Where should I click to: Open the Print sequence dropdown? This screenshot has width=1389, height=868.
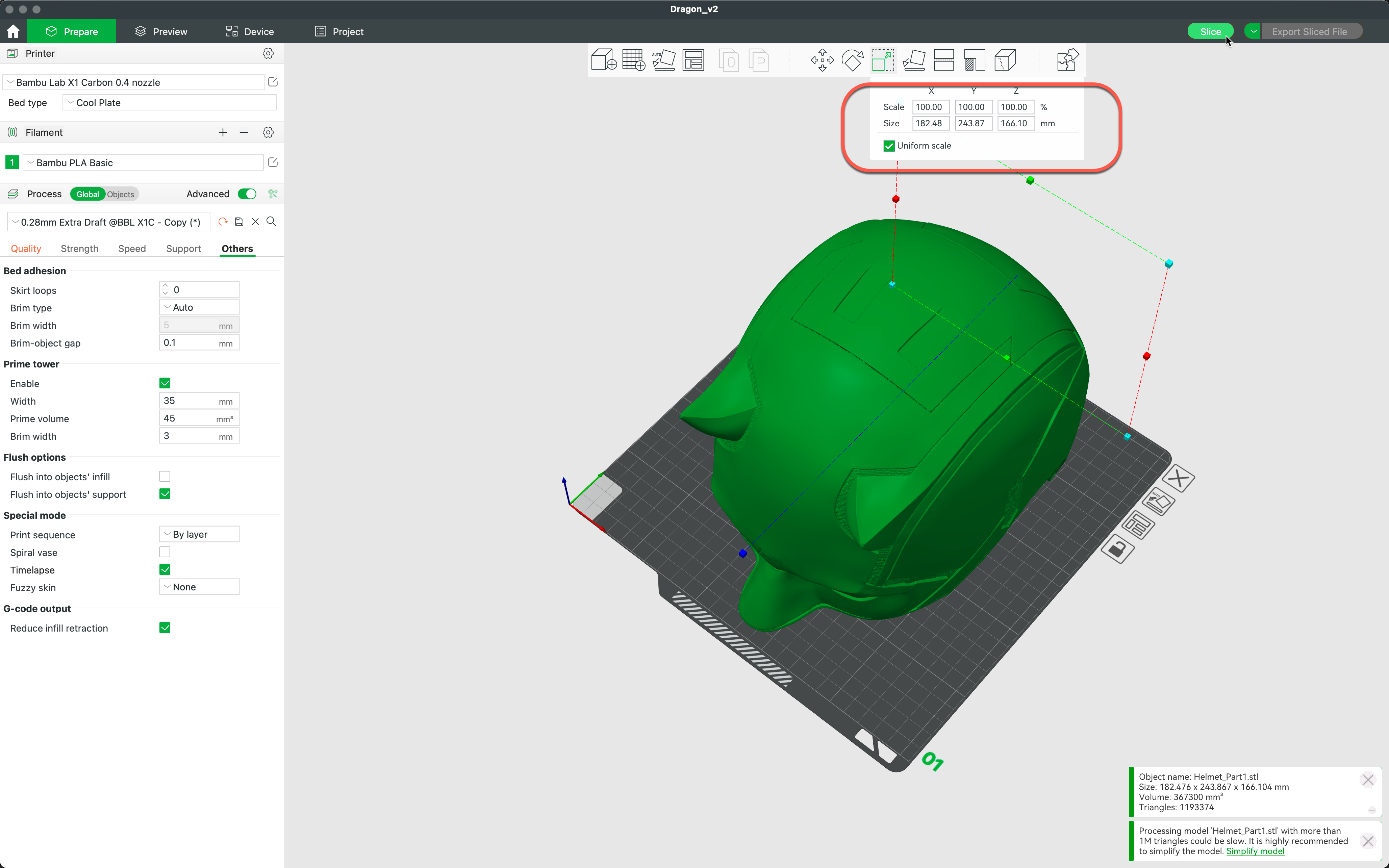[199, 534]
